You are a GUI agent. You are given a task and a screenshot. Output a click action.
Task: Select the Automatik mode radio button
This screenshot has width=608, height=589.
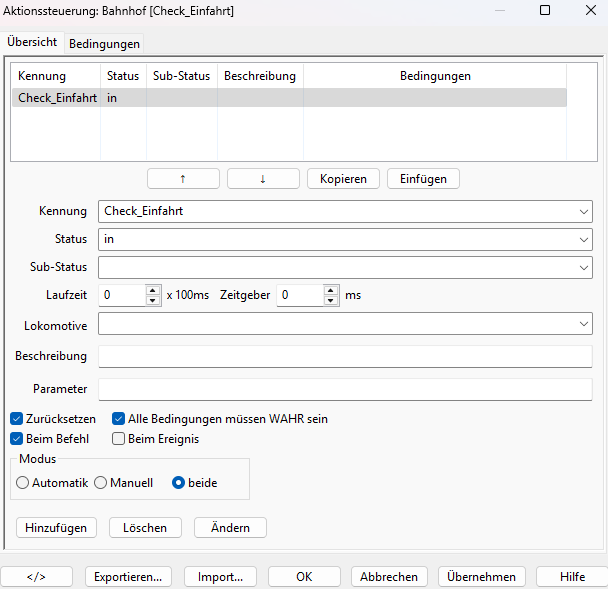click(x=23, y=482)
